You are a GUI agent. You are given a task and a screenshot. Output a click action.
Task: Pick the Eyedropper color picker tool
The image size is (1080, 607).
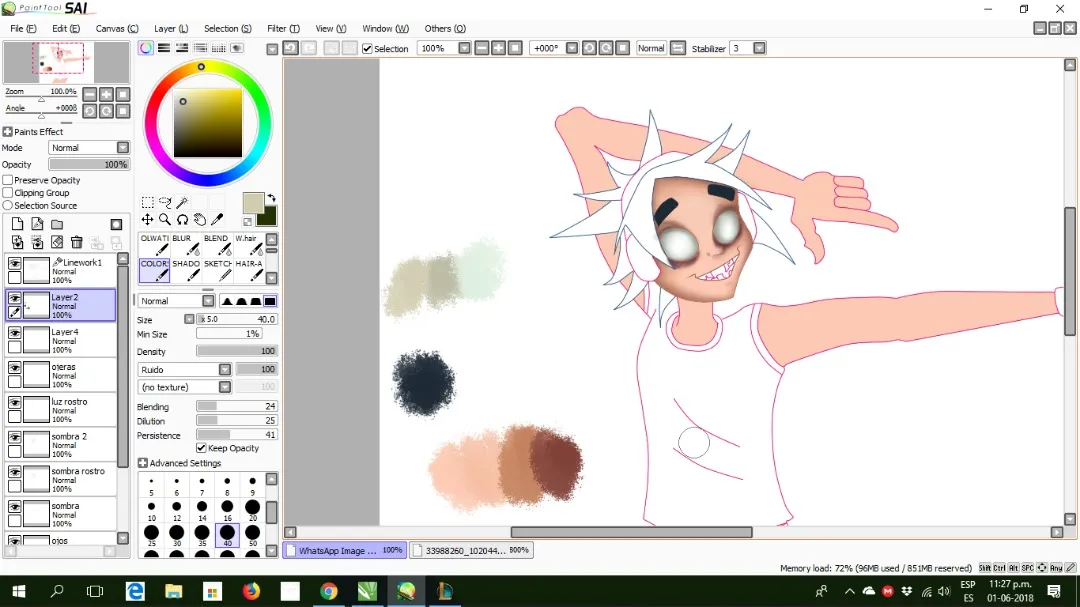click(x=217, y=219)
